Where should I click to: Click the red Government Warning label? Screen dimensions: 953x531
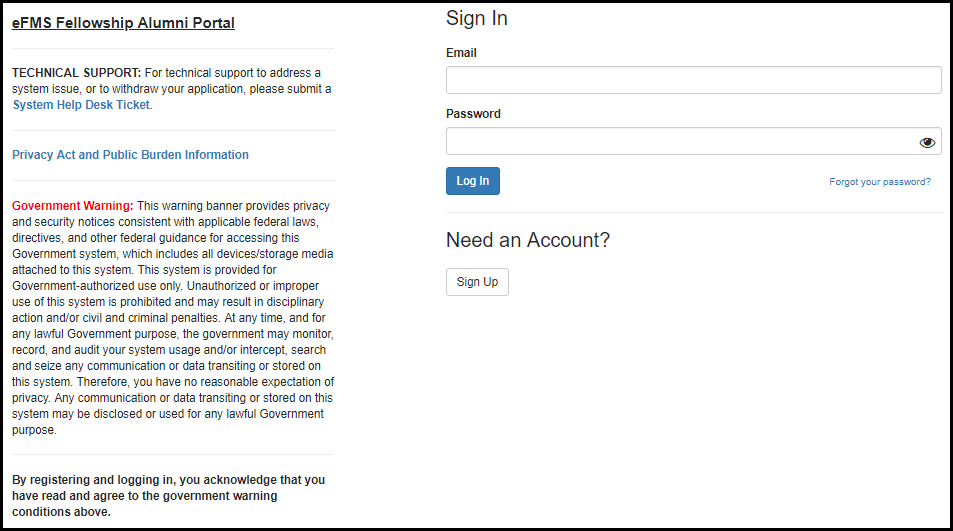tap(72, 206)
